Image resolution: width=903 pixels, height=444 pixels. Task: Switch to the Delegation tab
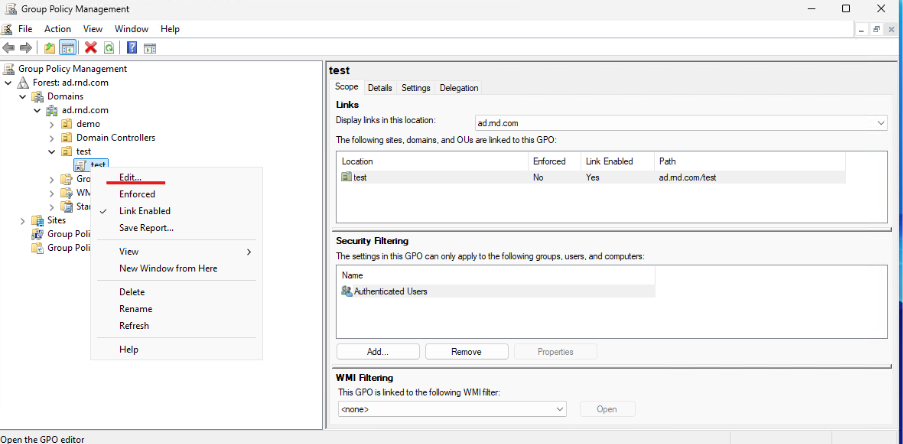[x=458, y=88]
